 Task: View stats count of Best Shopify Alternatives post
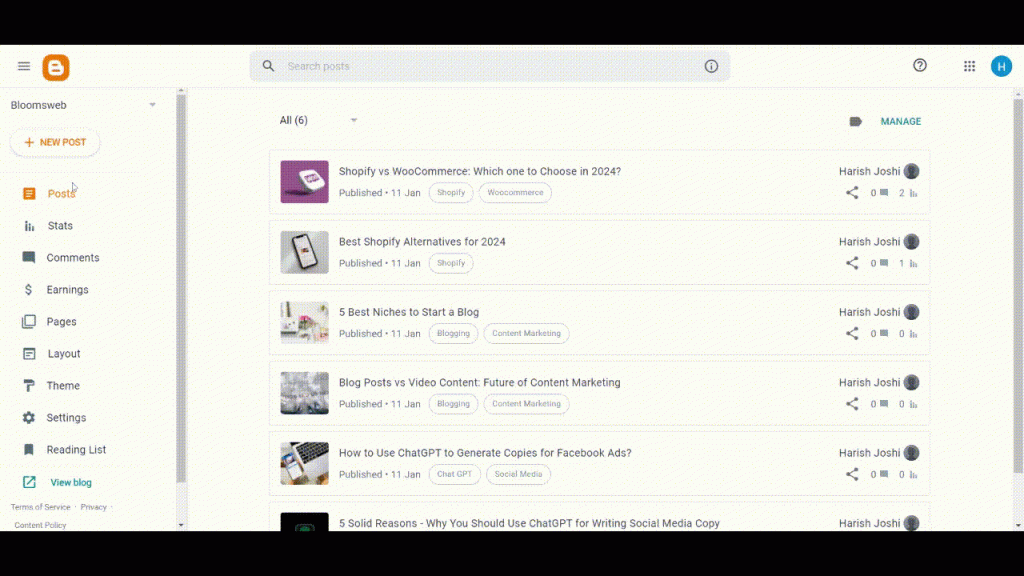908,263
